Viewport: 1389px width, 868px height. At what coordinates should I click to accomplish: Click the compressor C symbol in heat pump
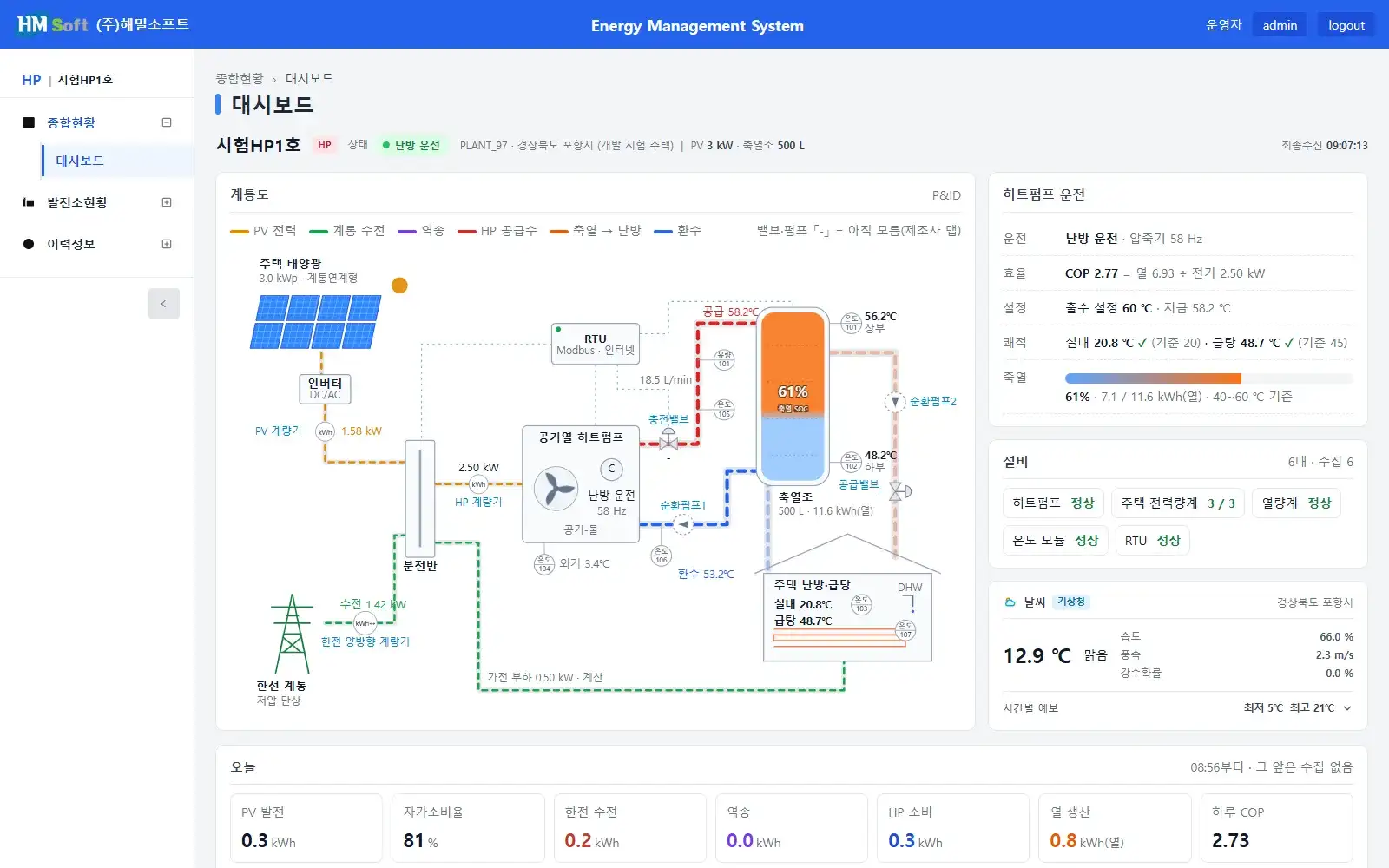click(x=611, y=469)
